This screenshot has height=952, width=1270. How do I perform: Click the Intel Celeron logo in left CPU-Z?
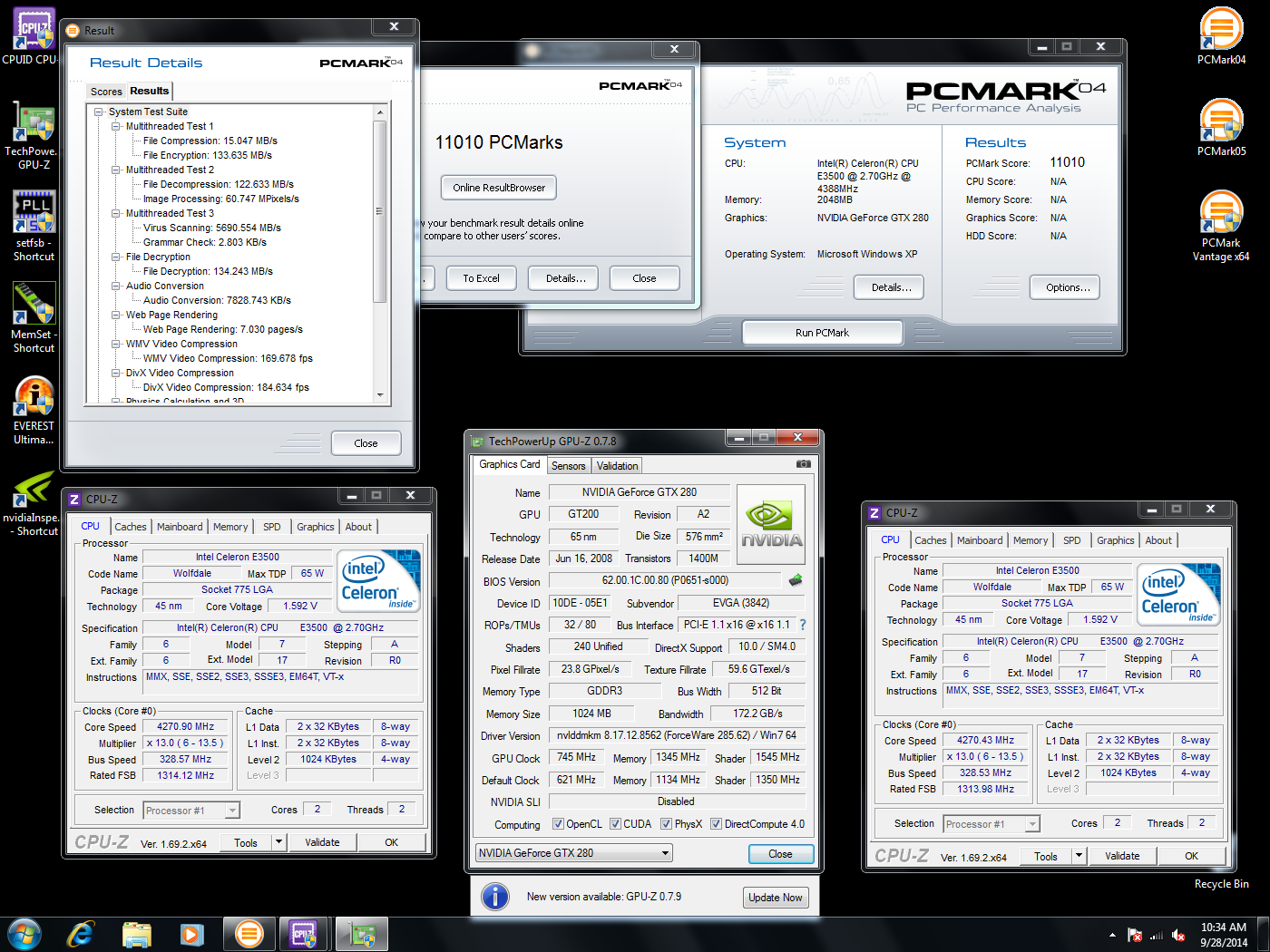point(378,580)
